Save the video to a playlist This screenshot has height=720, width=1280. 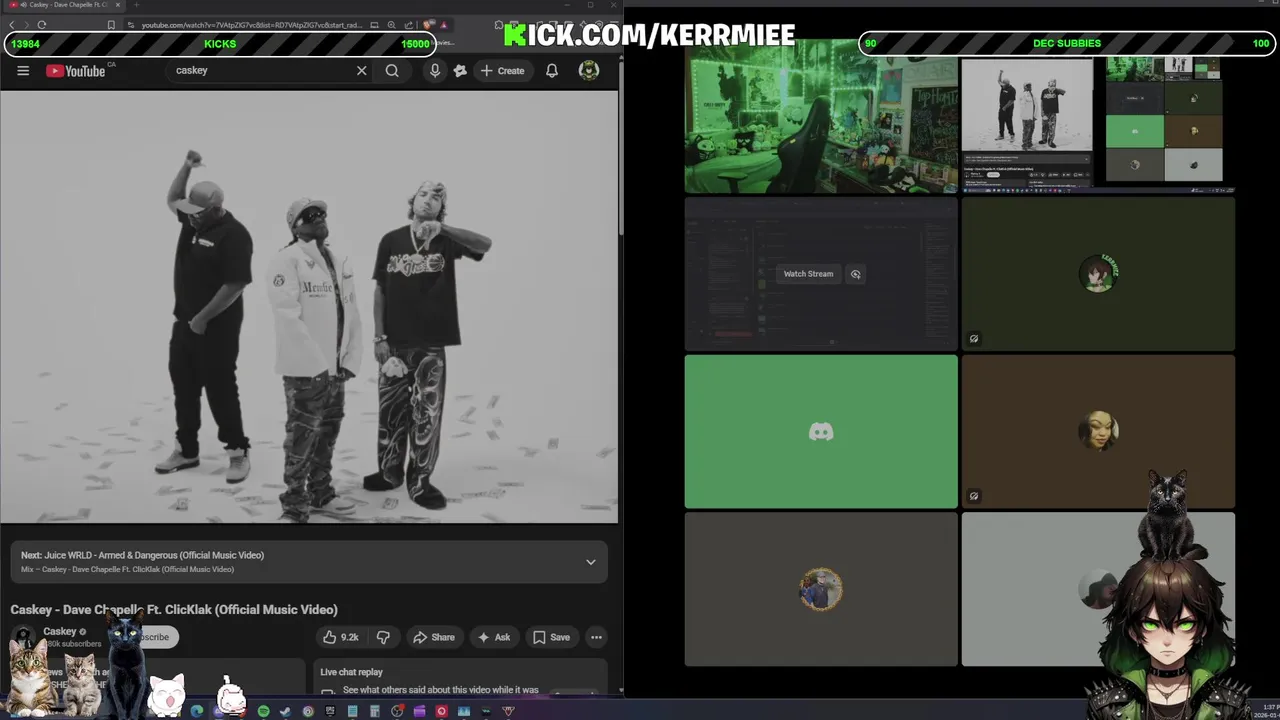[552, 637]
